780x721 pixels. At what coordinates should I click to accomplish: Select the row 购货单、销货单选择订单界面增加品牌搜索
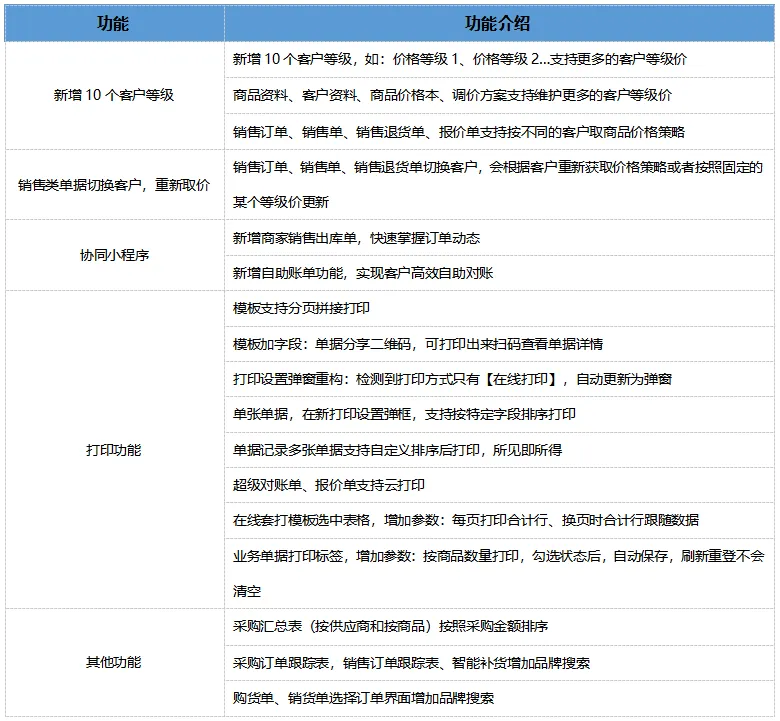(499, 698)
